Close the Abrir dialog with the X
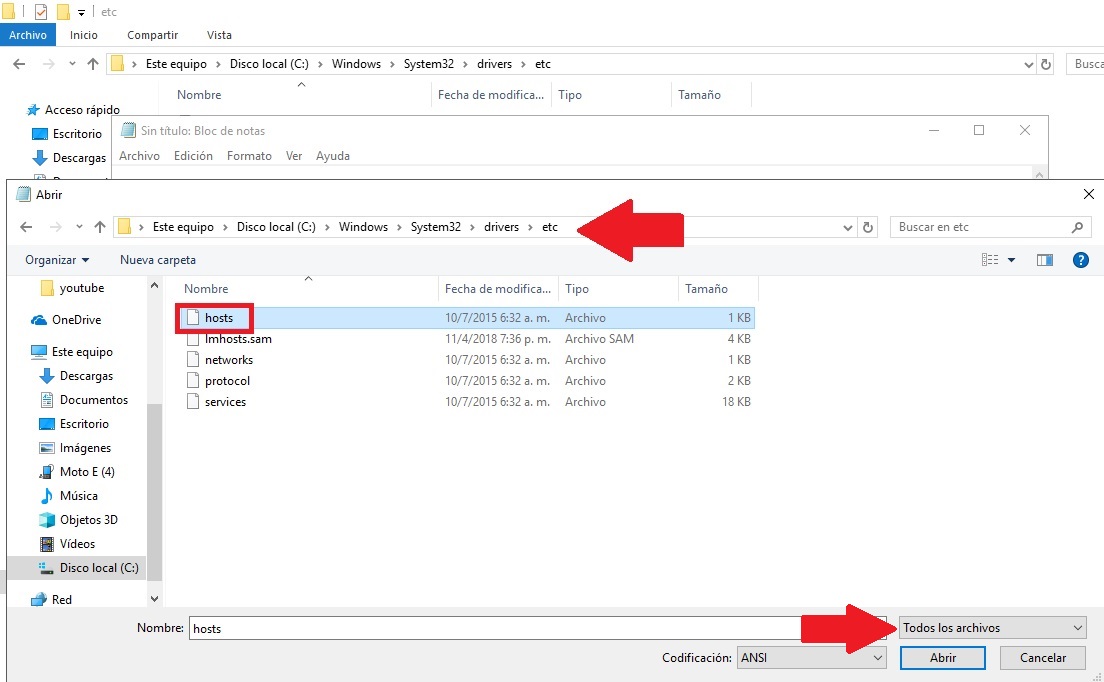 coord(1089,194)
